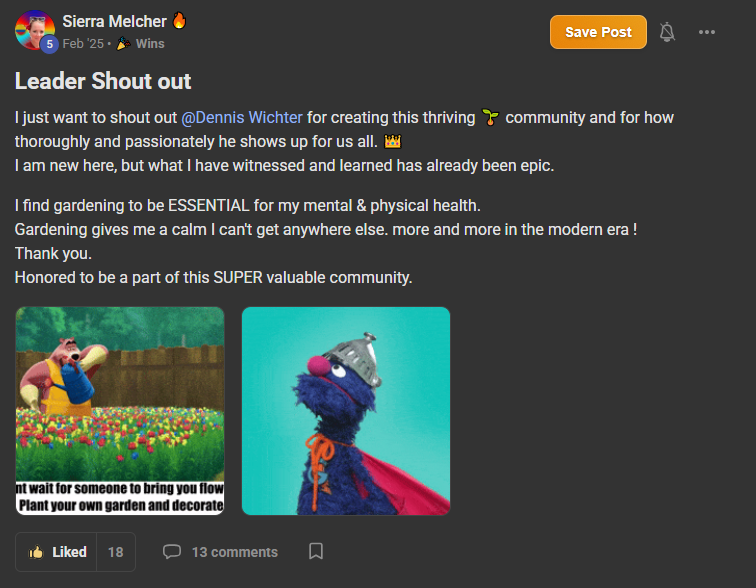
Task: Click the Save Post button
Action: [x=598, y=32]
